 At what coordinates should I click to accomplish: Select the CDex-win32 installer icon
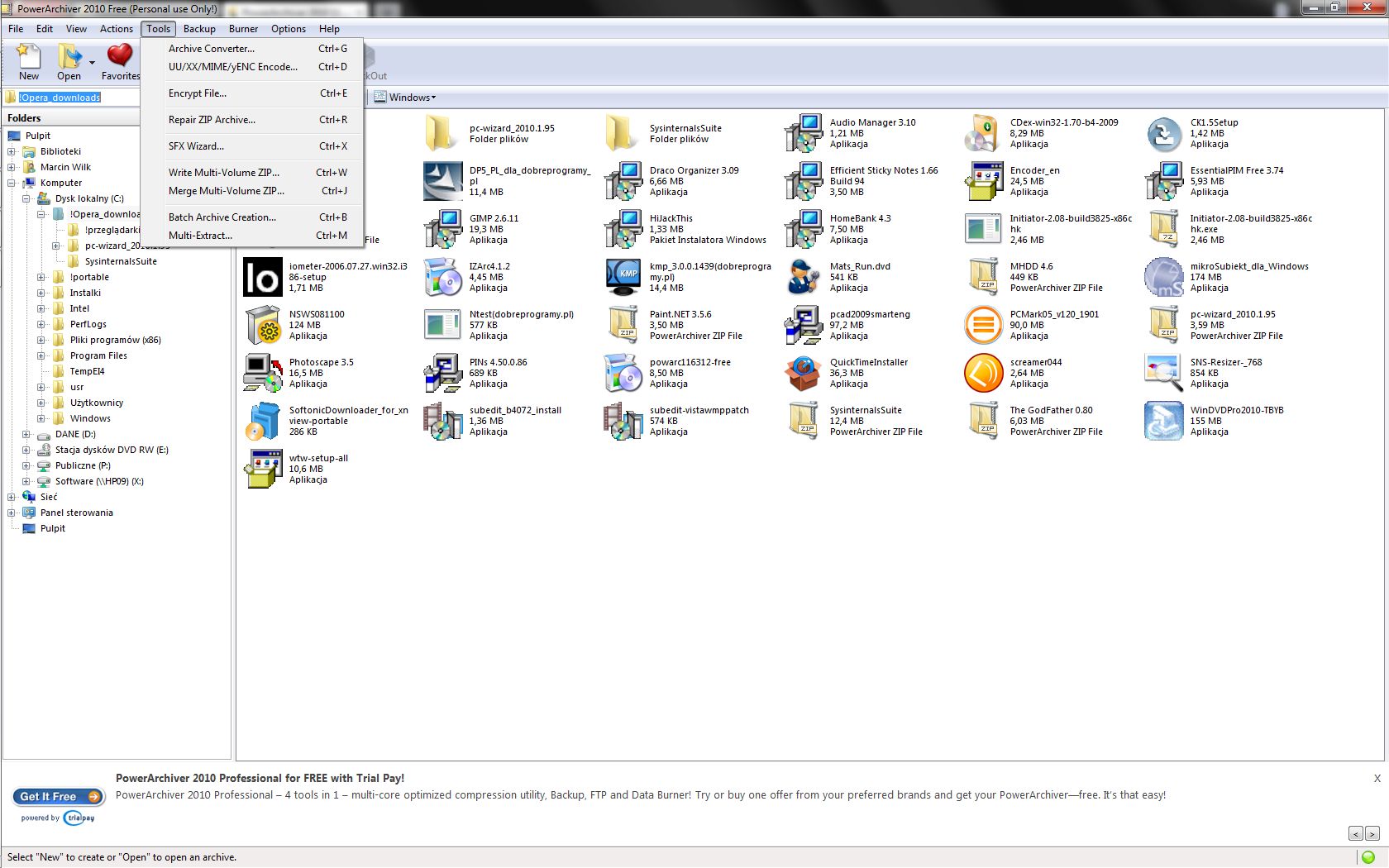pos(984,133)
